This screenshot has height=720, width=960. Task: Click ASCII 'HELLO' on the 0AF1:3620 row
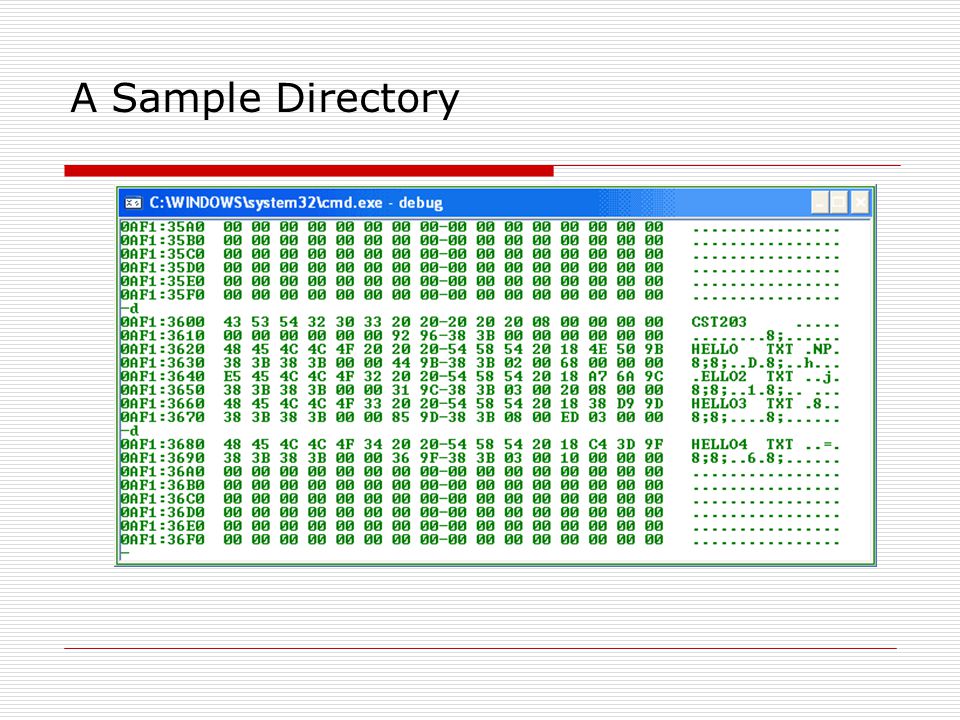point(714,349)
